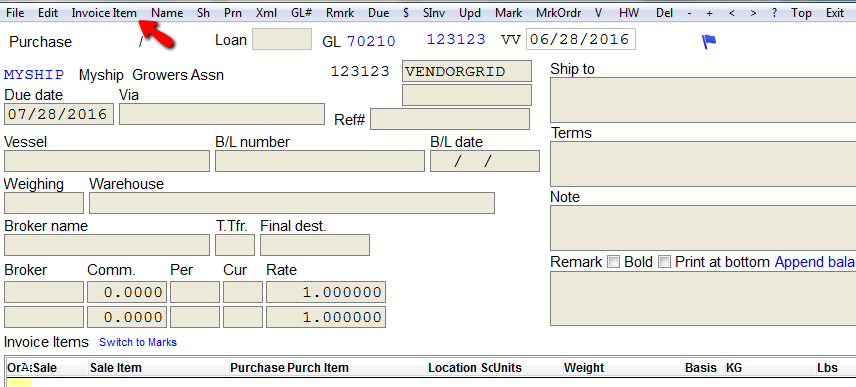Select the Due menu item
This screenshot has width=856, height=387.
tap(379, 13)
